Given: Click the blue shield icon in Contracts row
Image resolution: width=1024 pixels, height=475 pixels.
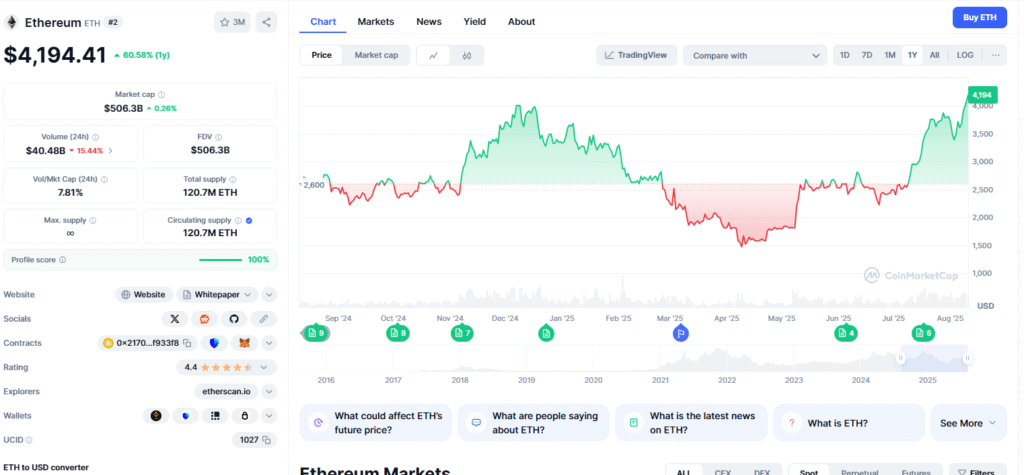Looking at the screenshot, I should (214, 343).
